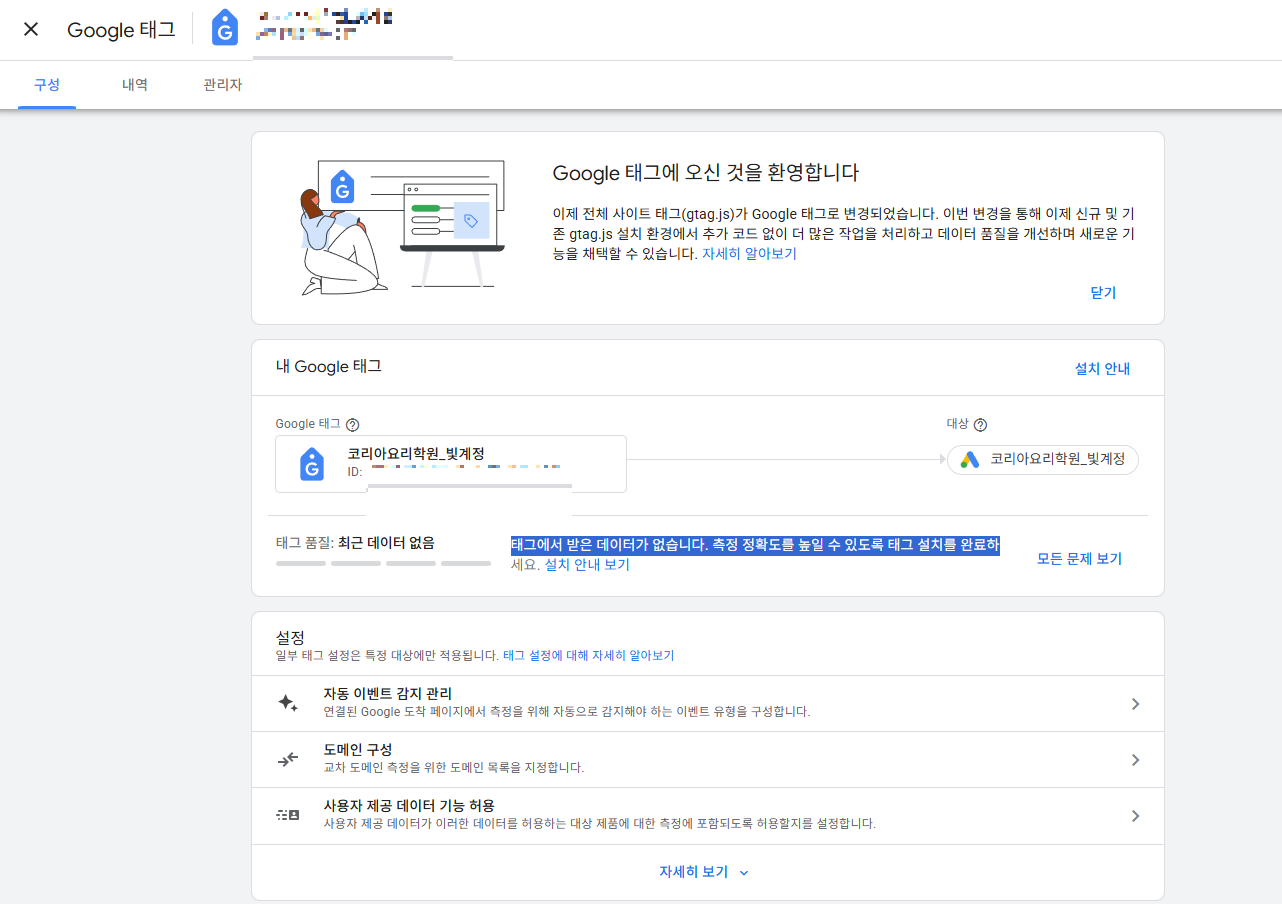This screenshot has width=1282, height=904.
Task: Click the tag quality progress bar
Action: coord(383,564)
